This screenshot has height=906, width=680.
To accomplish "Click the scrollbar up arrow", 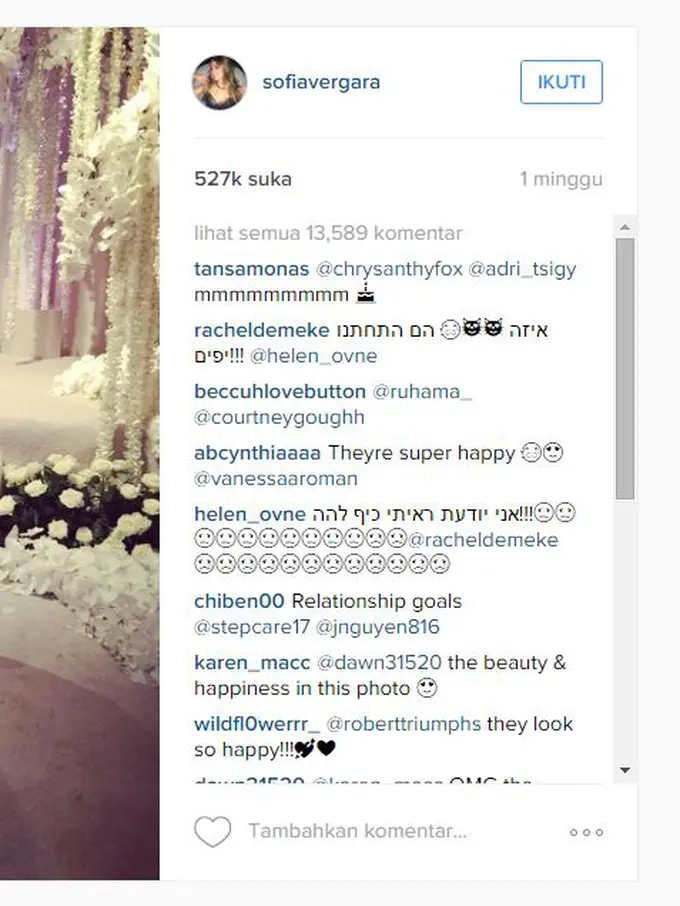I will click(x=625, y=228).
